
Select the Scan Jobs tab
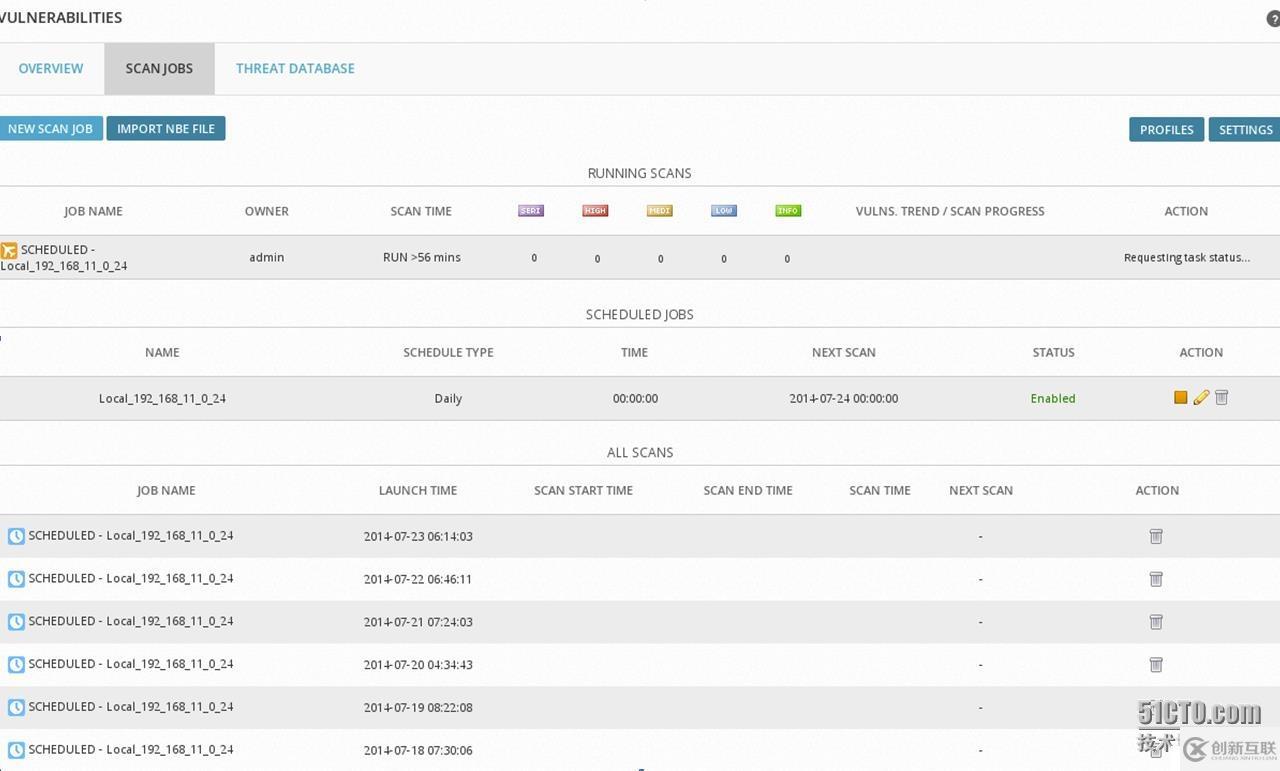point(159,69)
